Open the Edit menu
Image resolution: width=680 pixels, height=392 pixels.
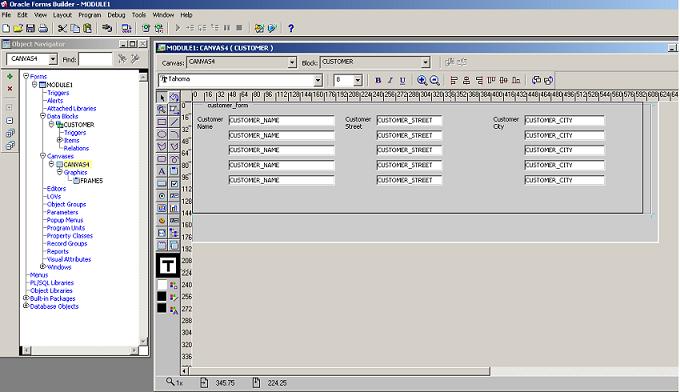(x=22, y=15)
